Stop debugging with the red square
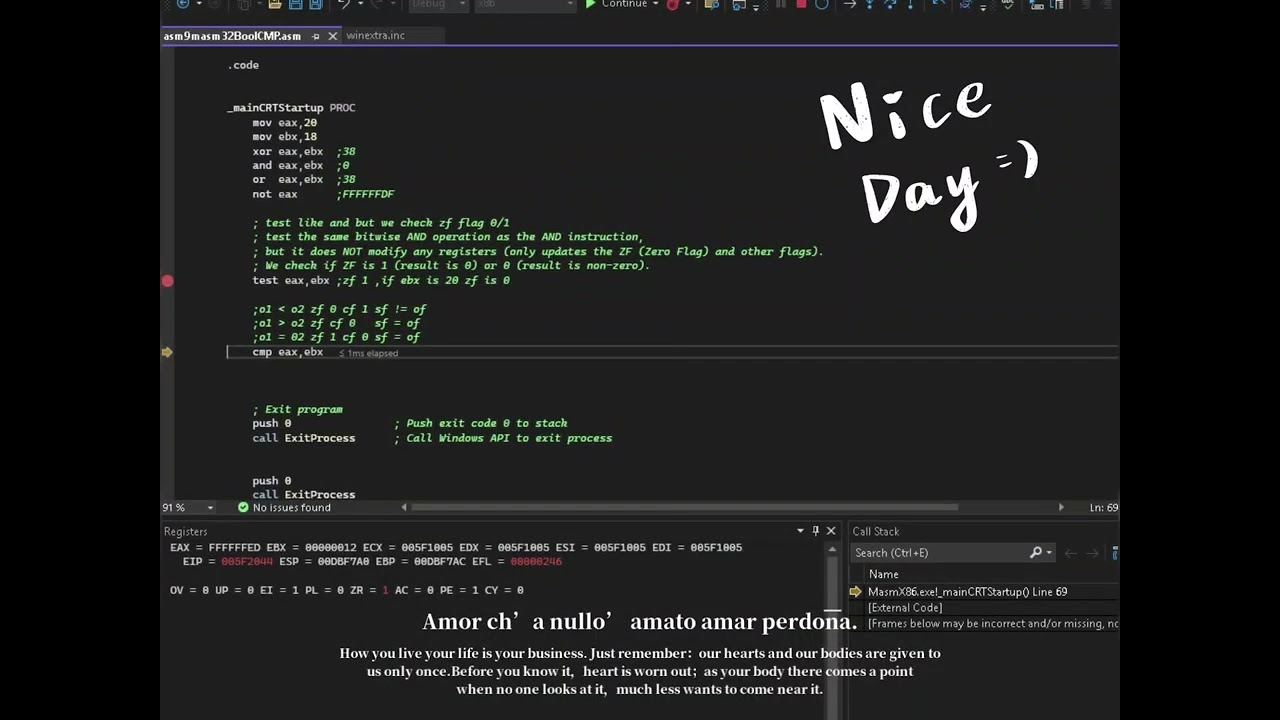This screenshot has height=720, width=1280. point(801,4)
